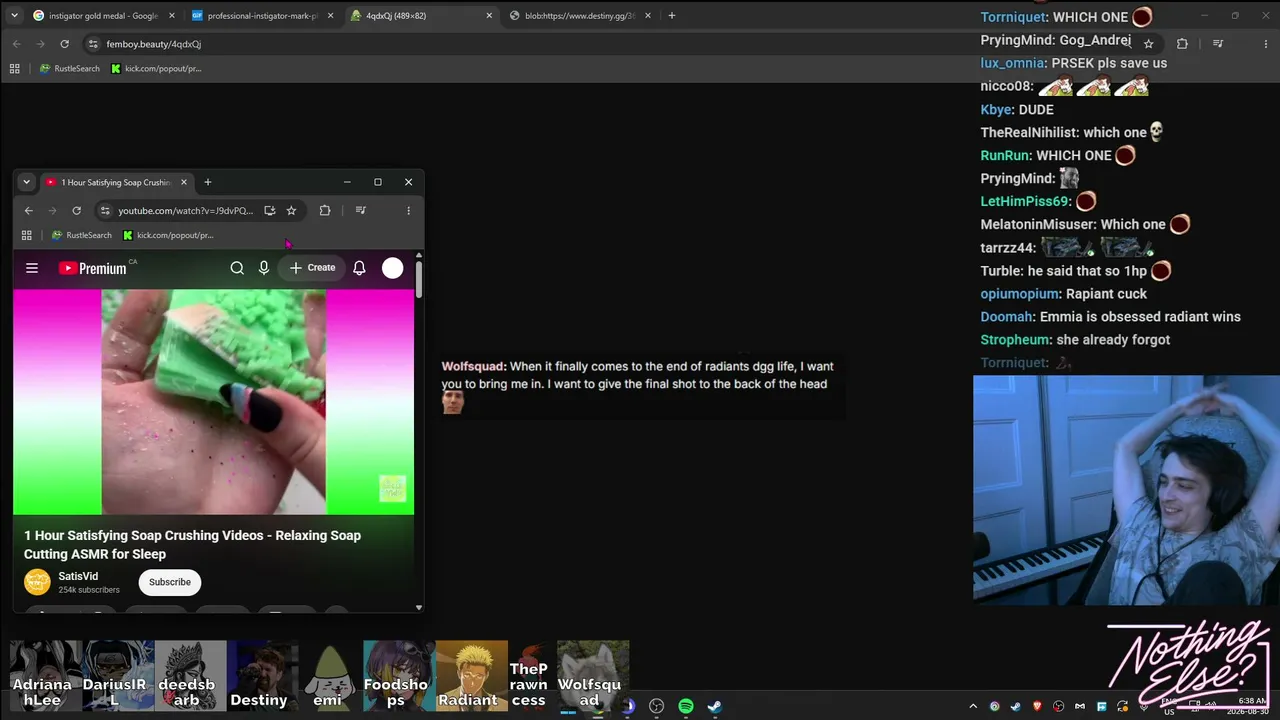Viewport: 1280px width, 720px height.
Task: Click the soap crushing video player
Action: point(213,401)
